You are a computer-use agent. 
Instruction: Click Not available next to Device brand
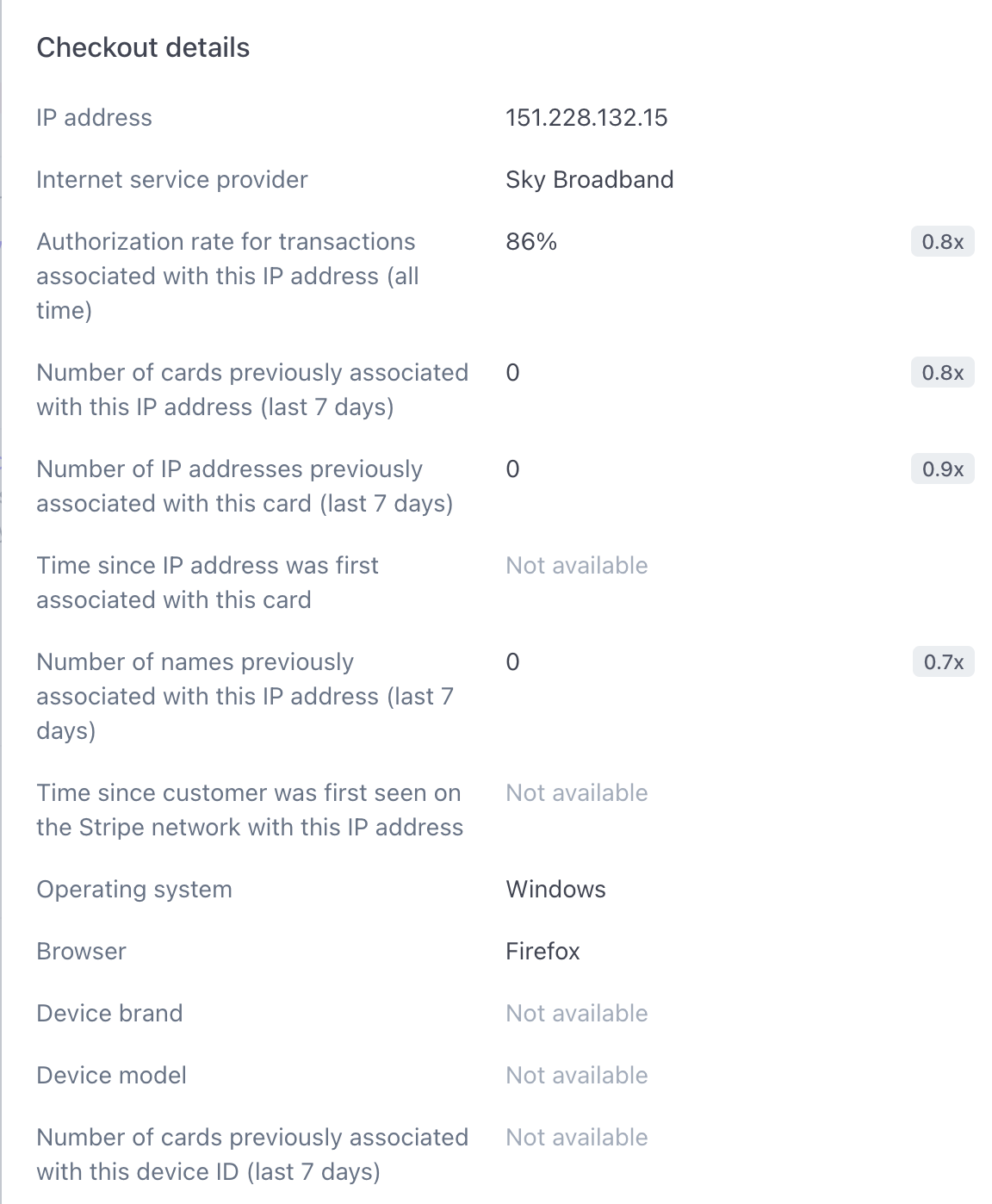(576, 1014)
